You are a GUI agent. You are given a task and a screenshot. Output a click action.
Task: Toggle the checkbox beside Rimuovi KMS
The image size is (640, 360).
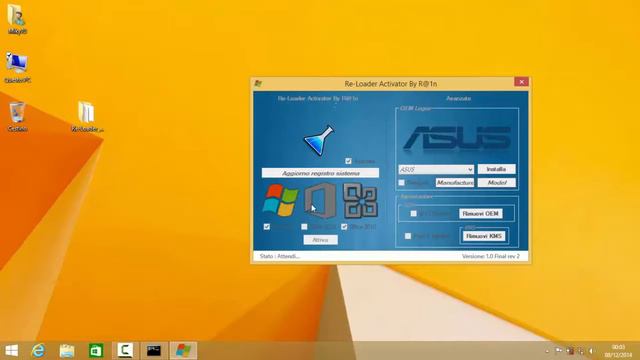pyautogui.click(x=408, y=236)
